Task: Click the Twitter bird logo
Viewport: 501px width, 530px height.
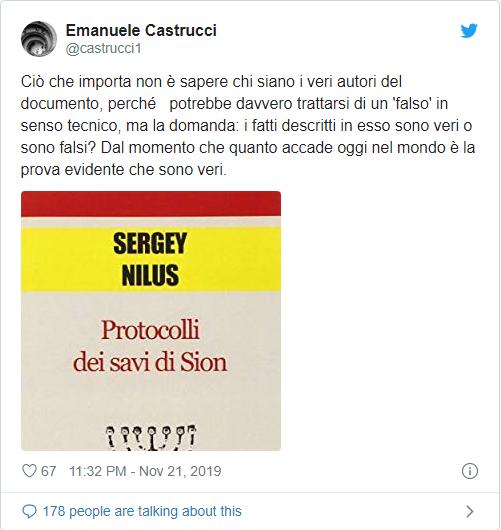Action: click(469, 31)
